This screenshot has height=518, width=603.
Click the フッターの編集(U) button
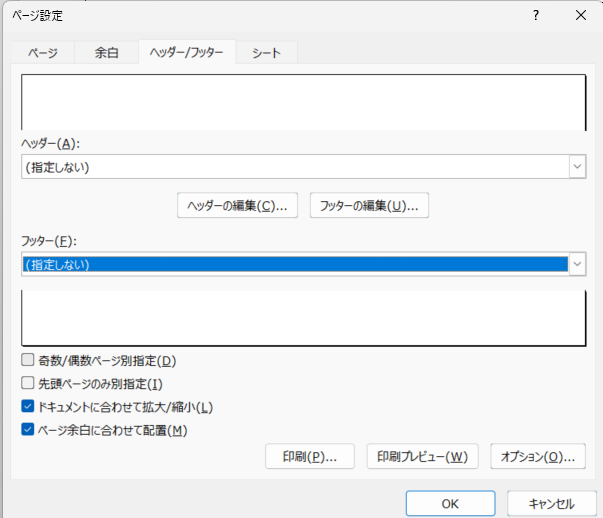point(369,206)
